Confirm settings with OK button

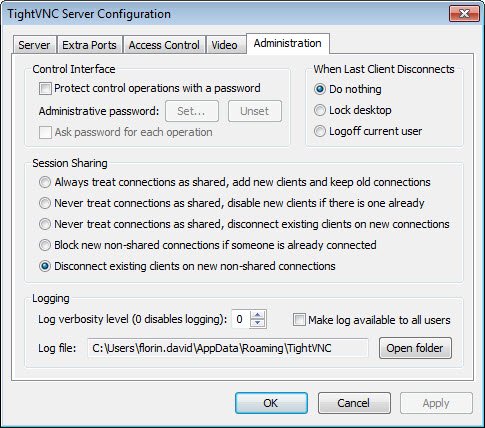271,403
